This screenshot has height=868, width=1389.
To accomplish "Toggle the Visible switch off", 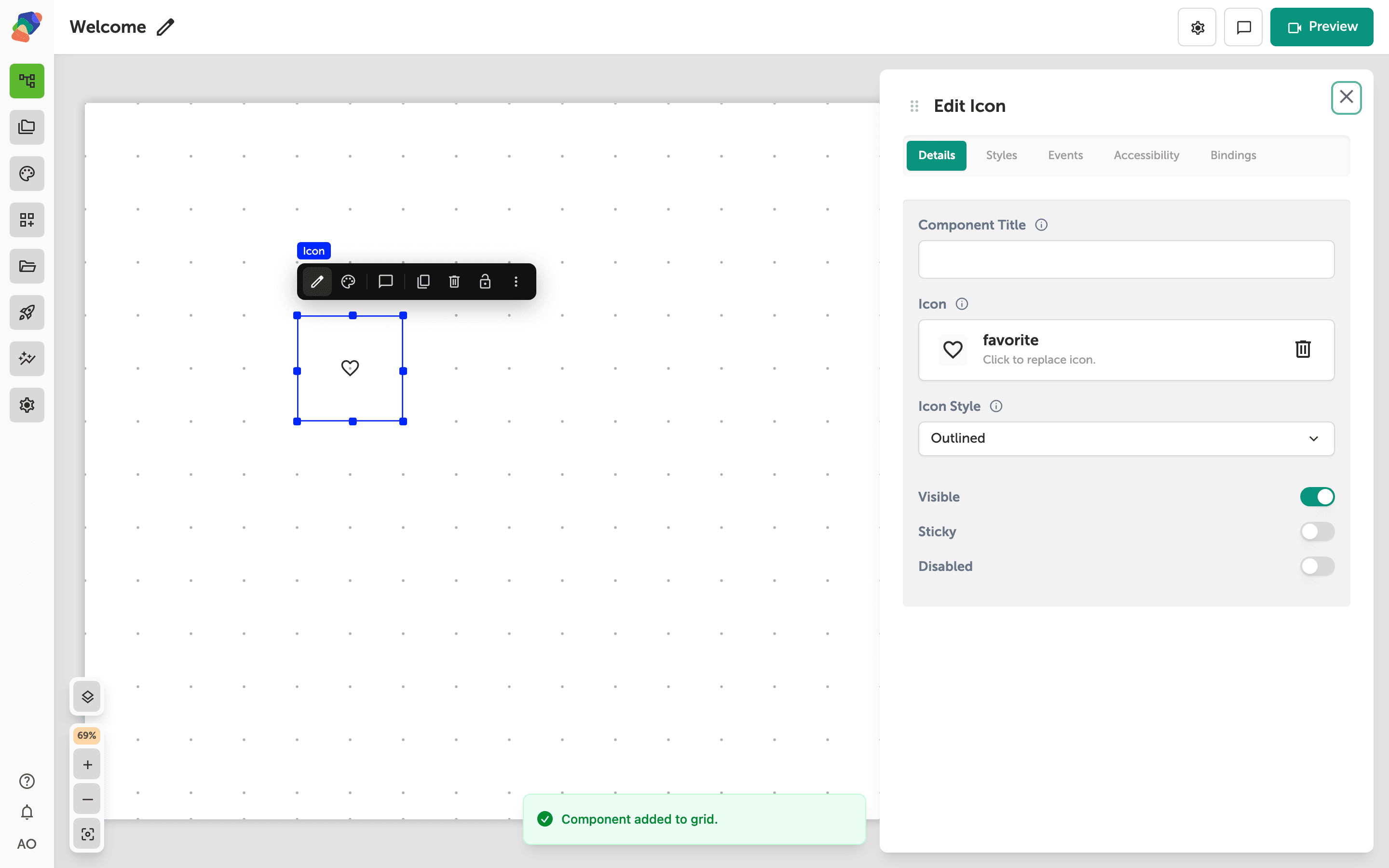I will pyautogui.click(x=1317, y=497).
